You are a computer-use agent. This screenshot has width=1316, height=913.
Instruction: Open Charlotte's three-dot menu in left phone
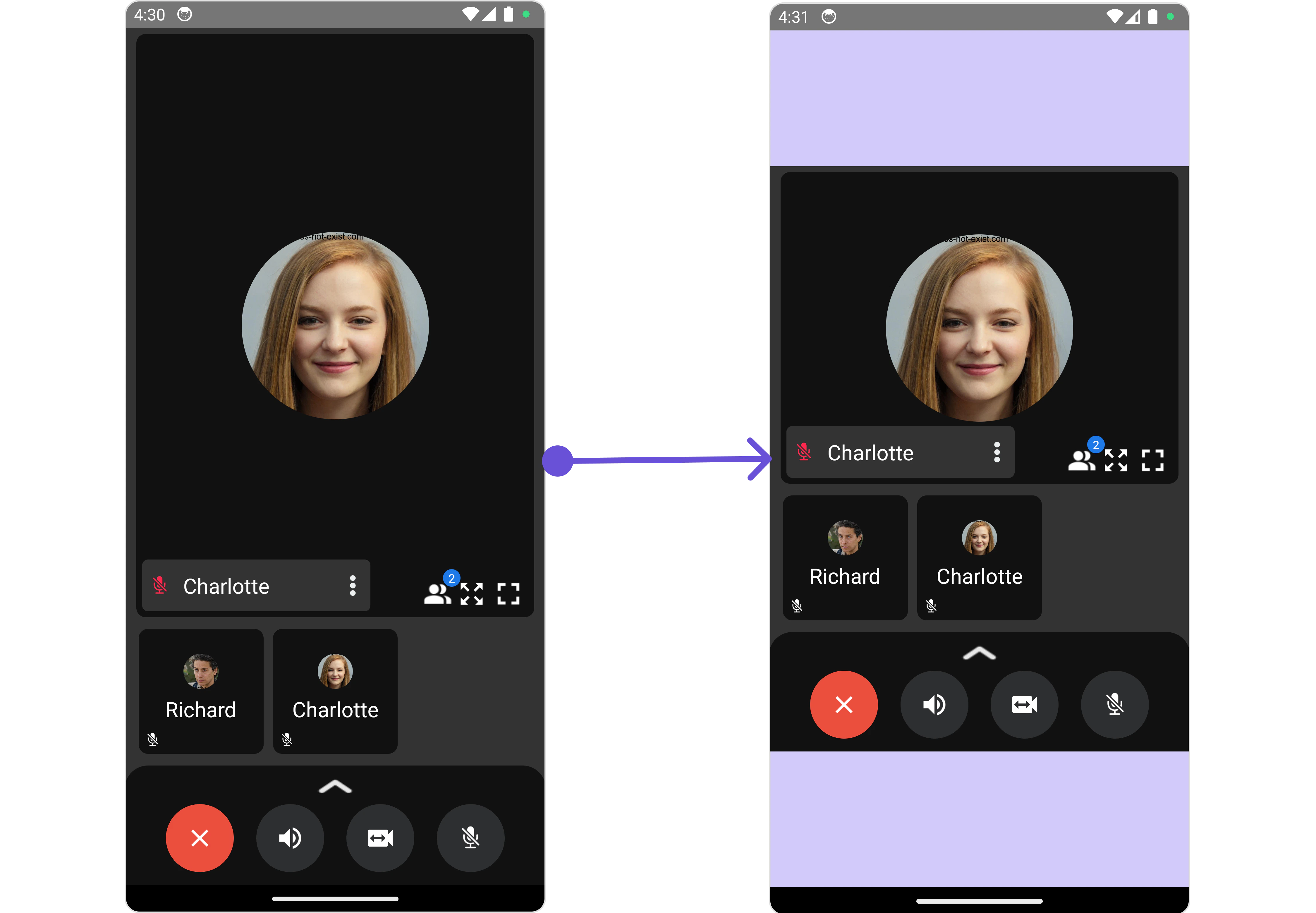click(353, 586)
